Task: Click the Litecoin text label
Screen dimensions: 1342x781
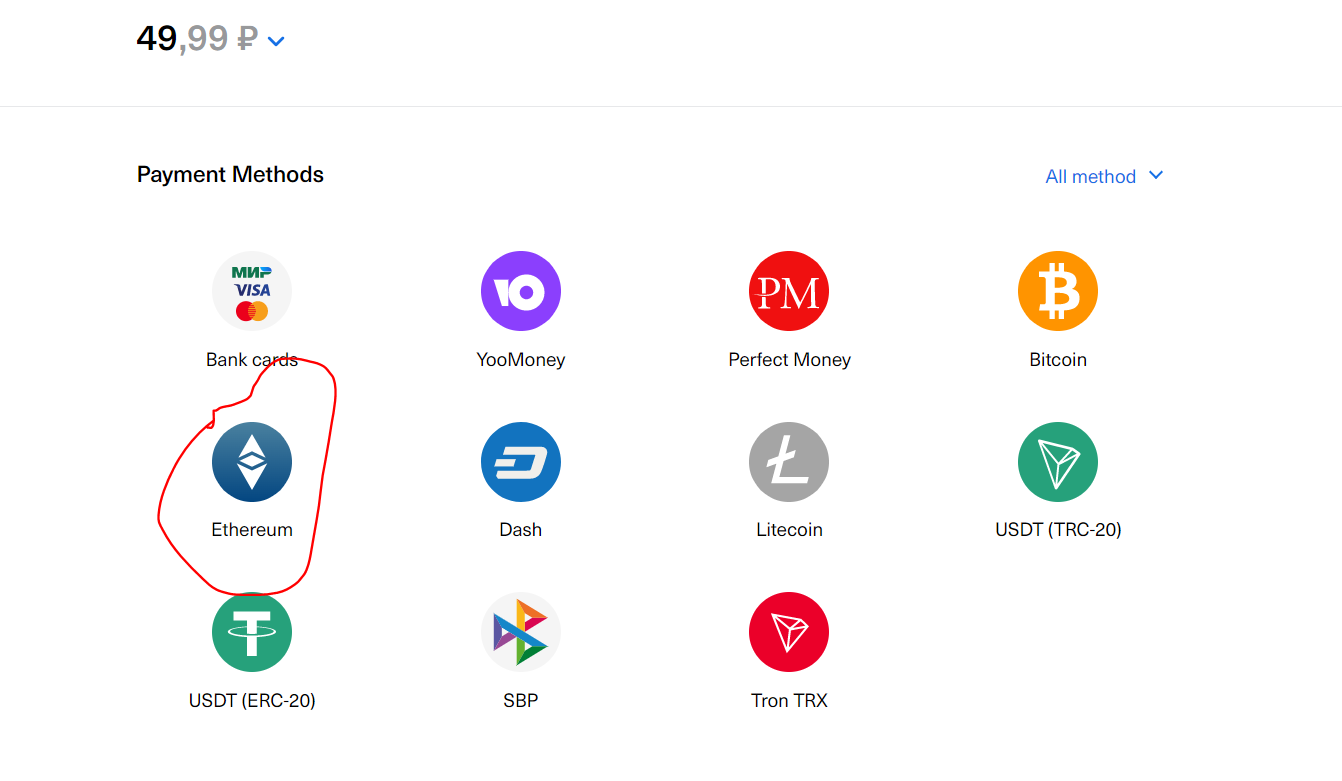Action: (x=789, y=530)
